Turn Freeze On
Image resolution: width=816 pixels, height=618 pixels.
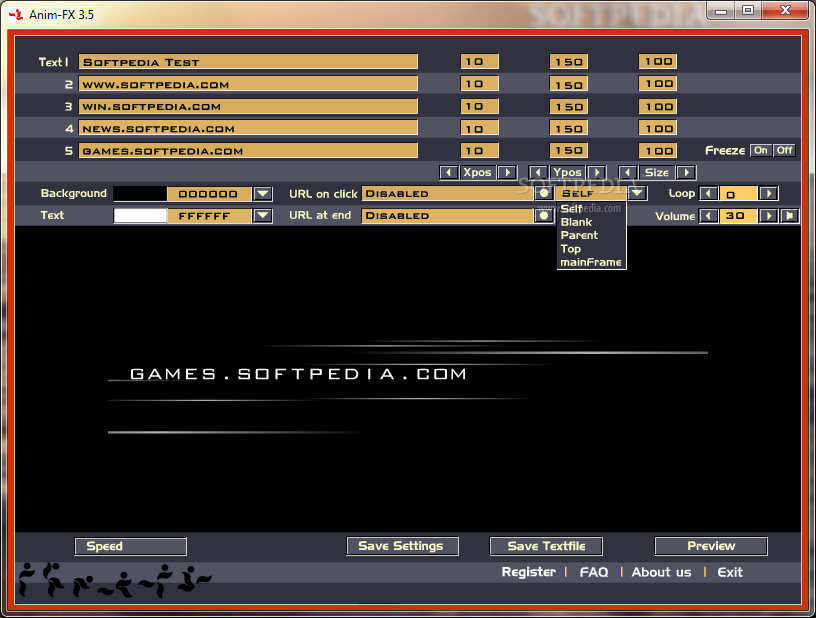[761, 150]
